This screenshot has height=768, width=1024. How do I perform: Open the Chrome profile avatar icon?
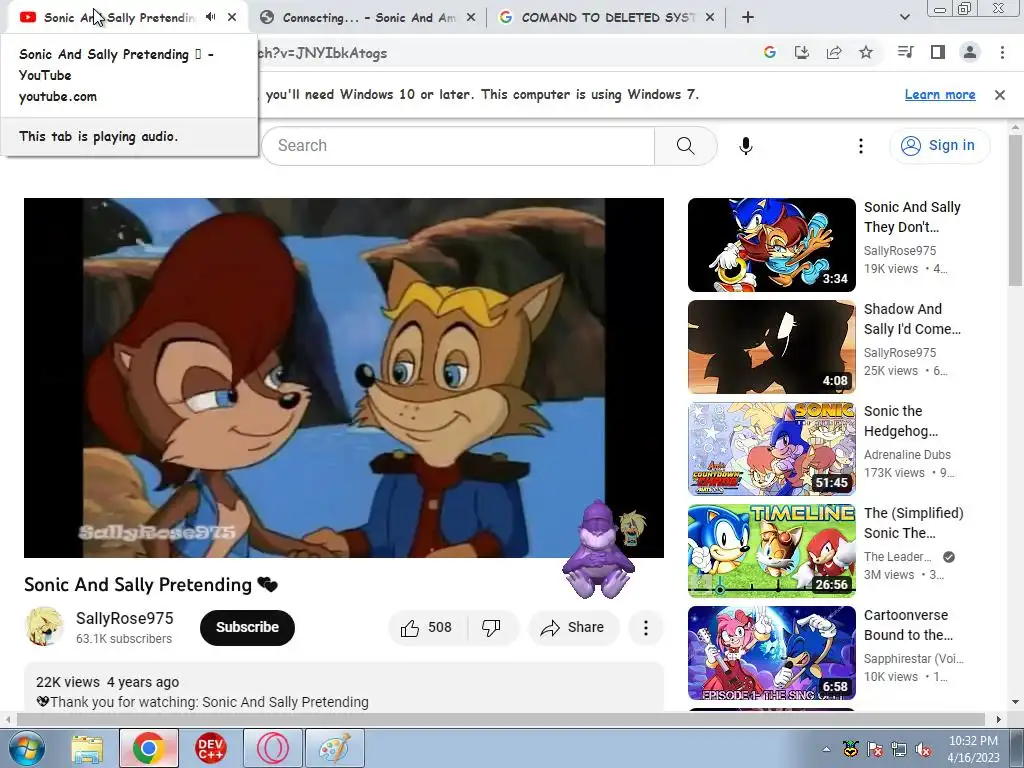[x=970, y=52]
